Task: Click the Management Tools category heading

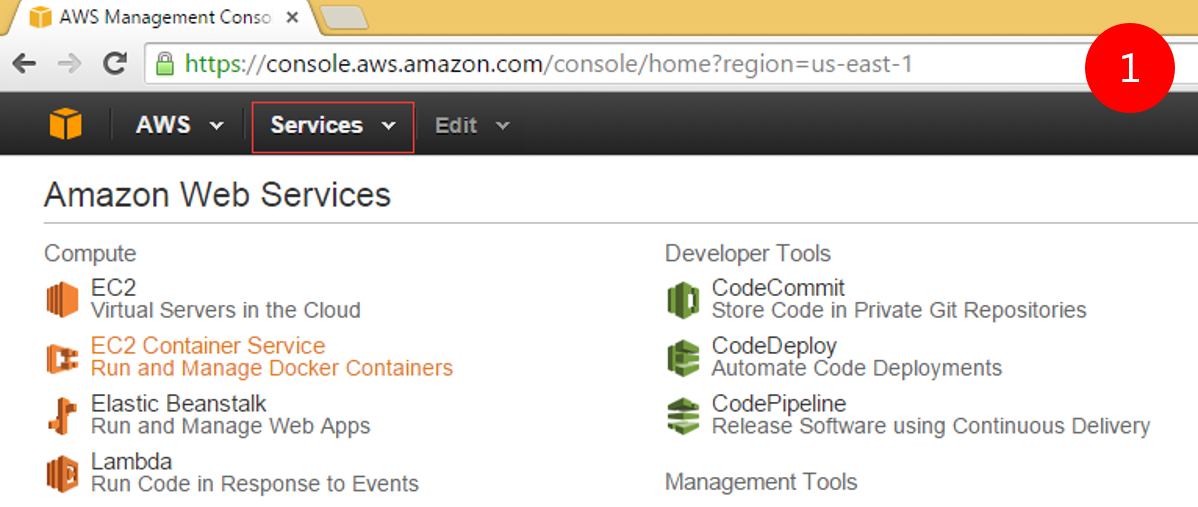Action: pos(761,482)
